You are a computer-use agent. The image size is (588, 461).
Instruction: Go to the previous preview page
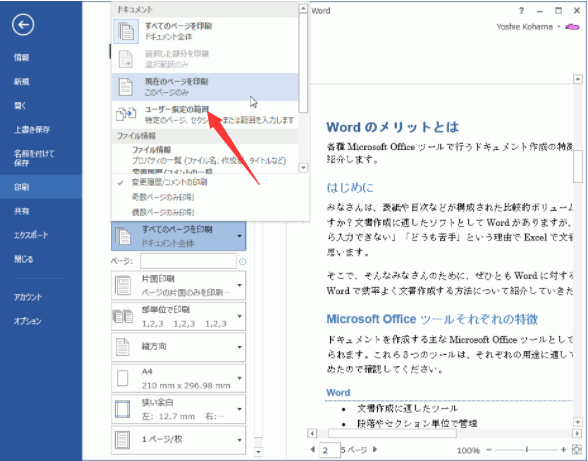click(x=313, y=449)
